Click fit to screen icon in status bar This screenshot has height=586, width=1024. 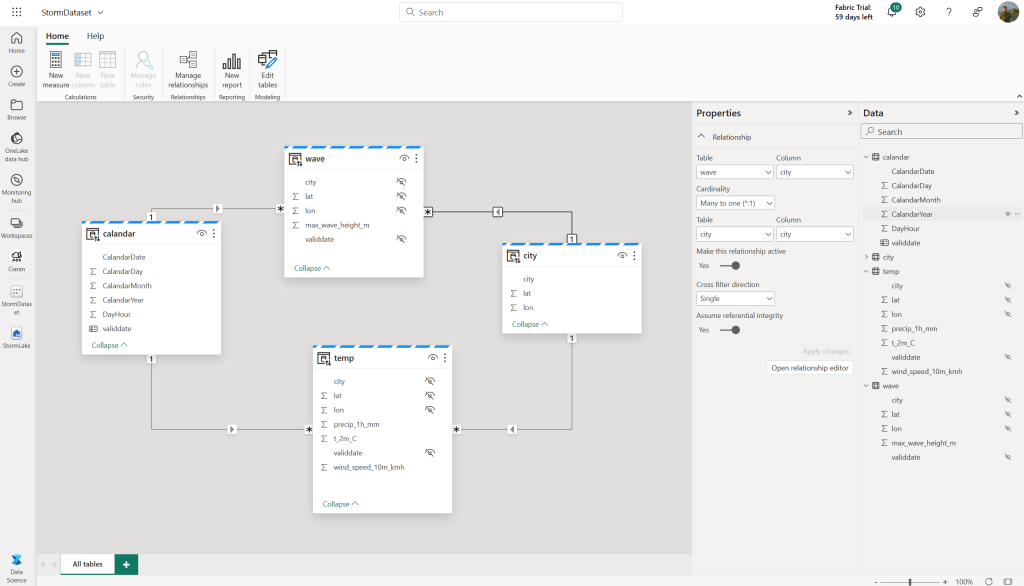tap(1008, 581)
